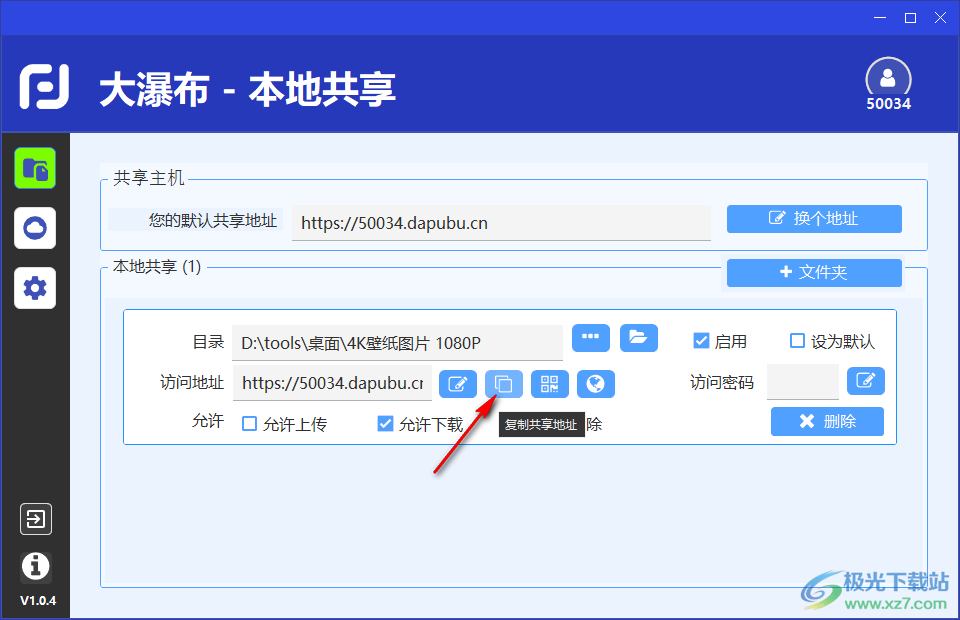Click the 删除 button

click(827, 421)
